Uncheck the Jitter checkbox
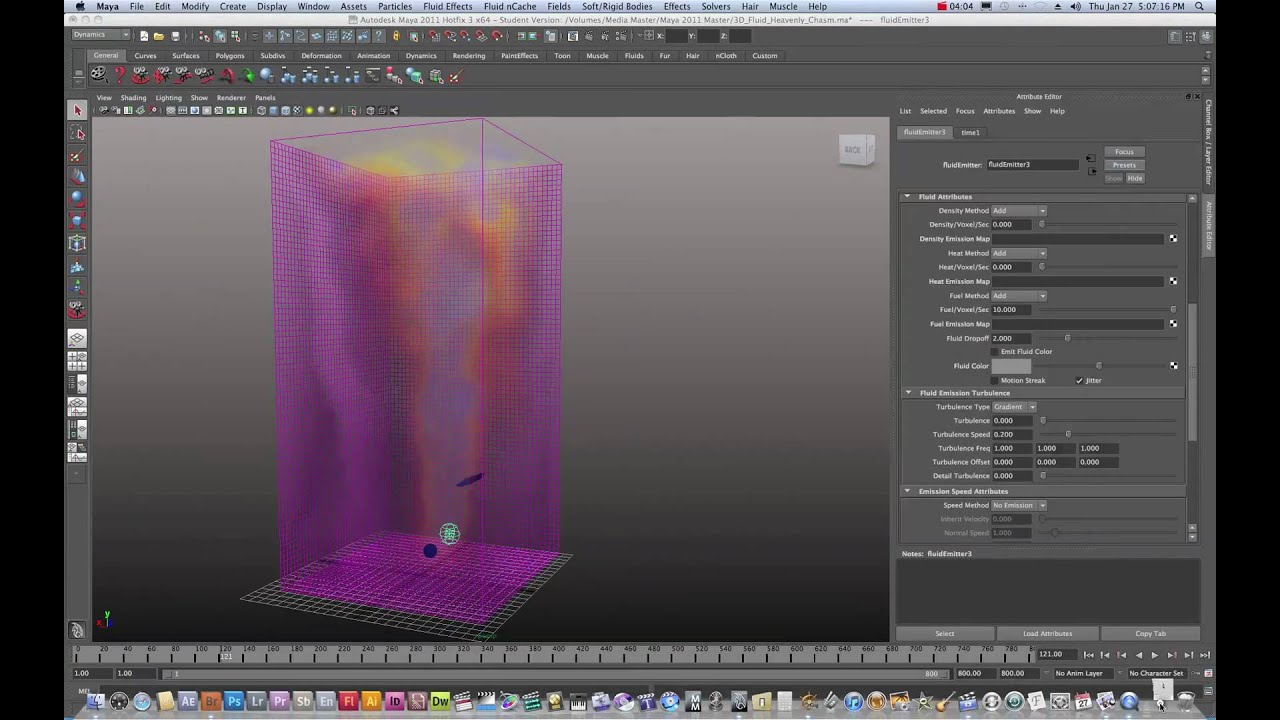Screen dimensions: 1280x720 pyautogui.click(x=1079, y=380)
